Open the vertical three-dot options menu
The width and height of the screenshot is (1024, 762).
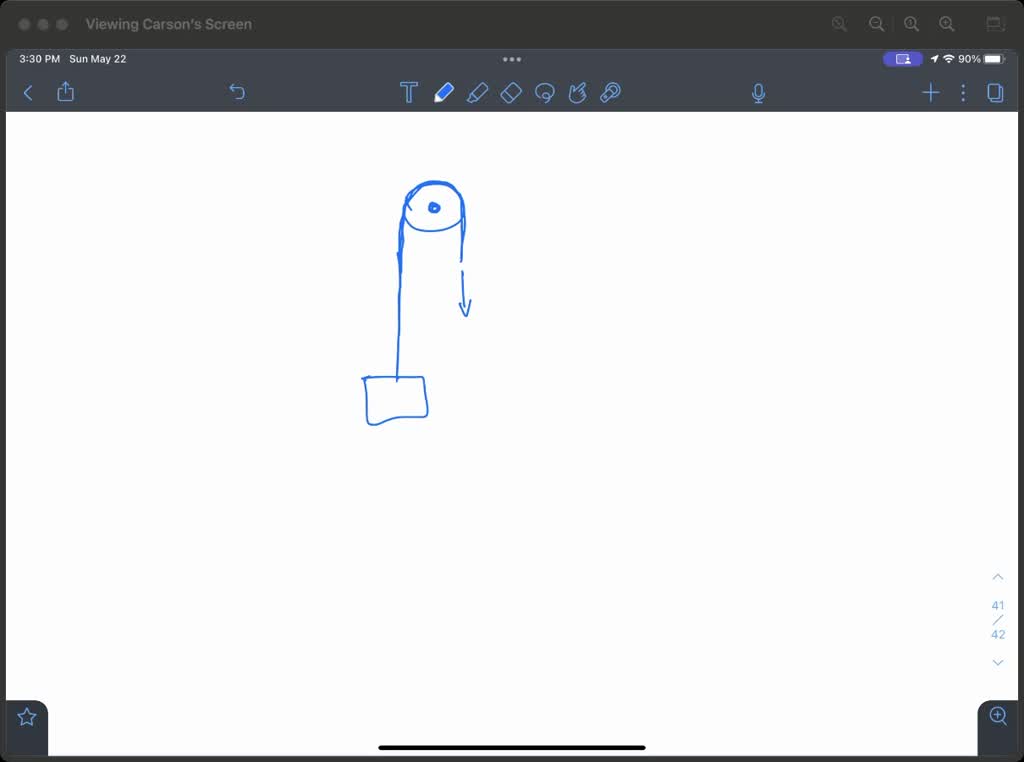tap(963, 93)
